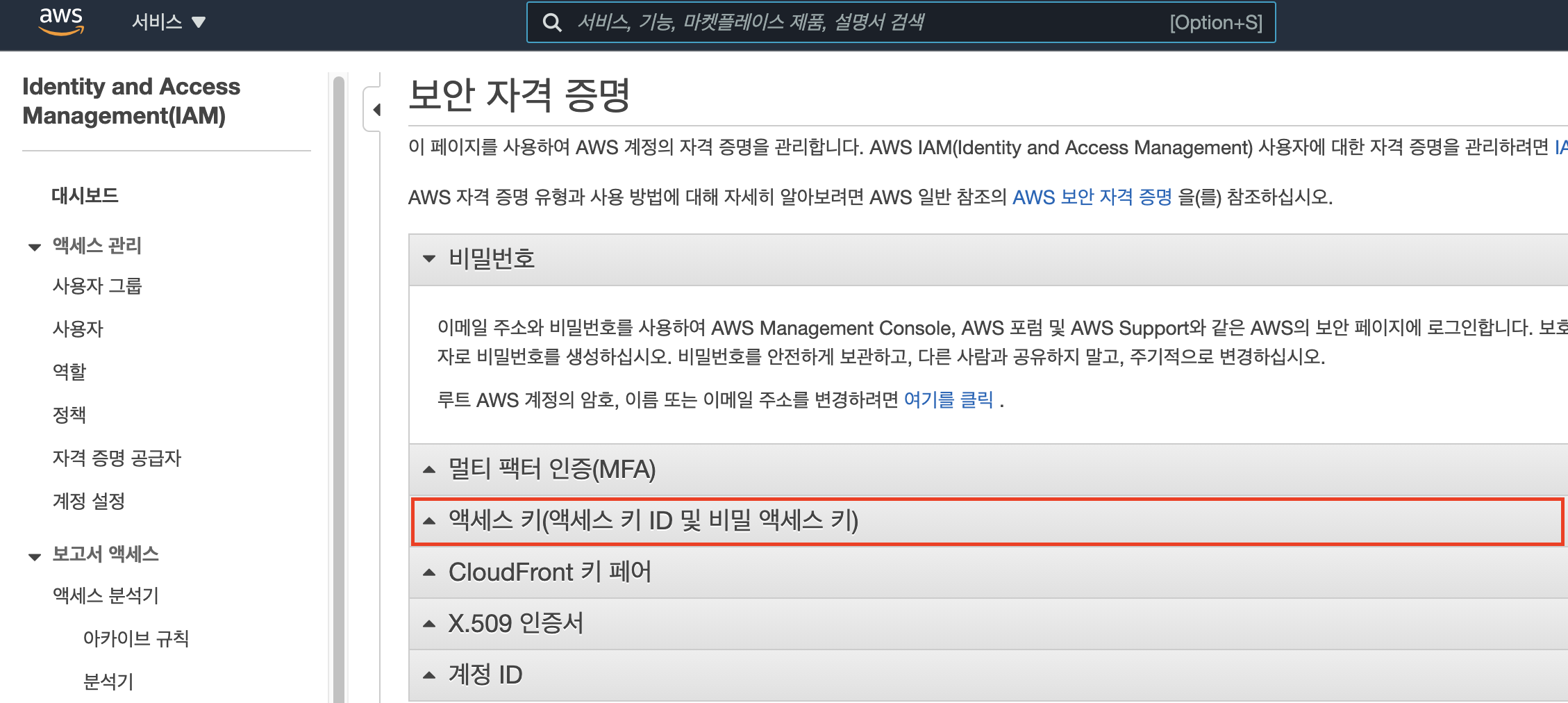Image resolution: width=1568 pixels, height=703 pixels.
Task: Expand the CloudFront 키 페어 section
Action: click(988, 572)
